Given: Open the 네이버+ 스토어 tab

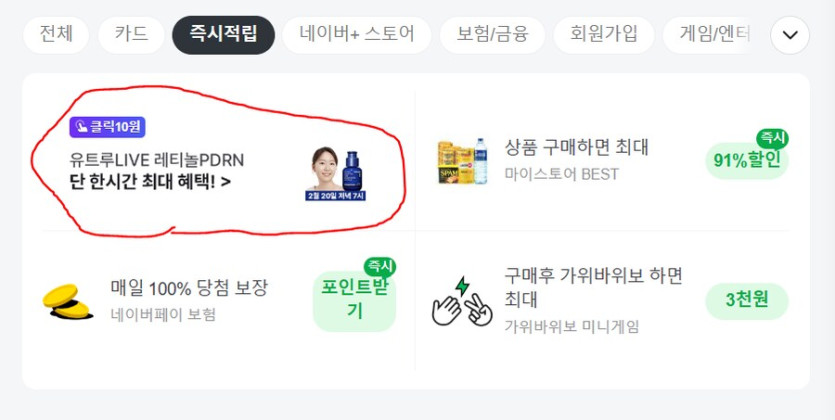Looking at the screenshot, I should coord(356,35).
